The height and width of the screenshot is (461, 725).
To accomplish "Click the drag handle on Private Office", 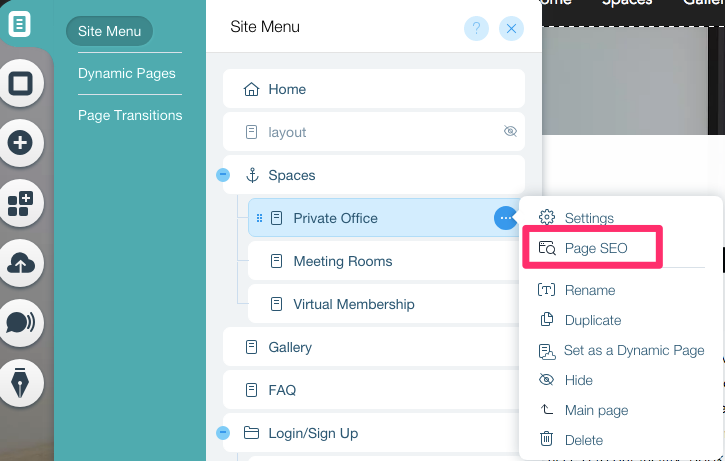I will [x=260, y=218].
